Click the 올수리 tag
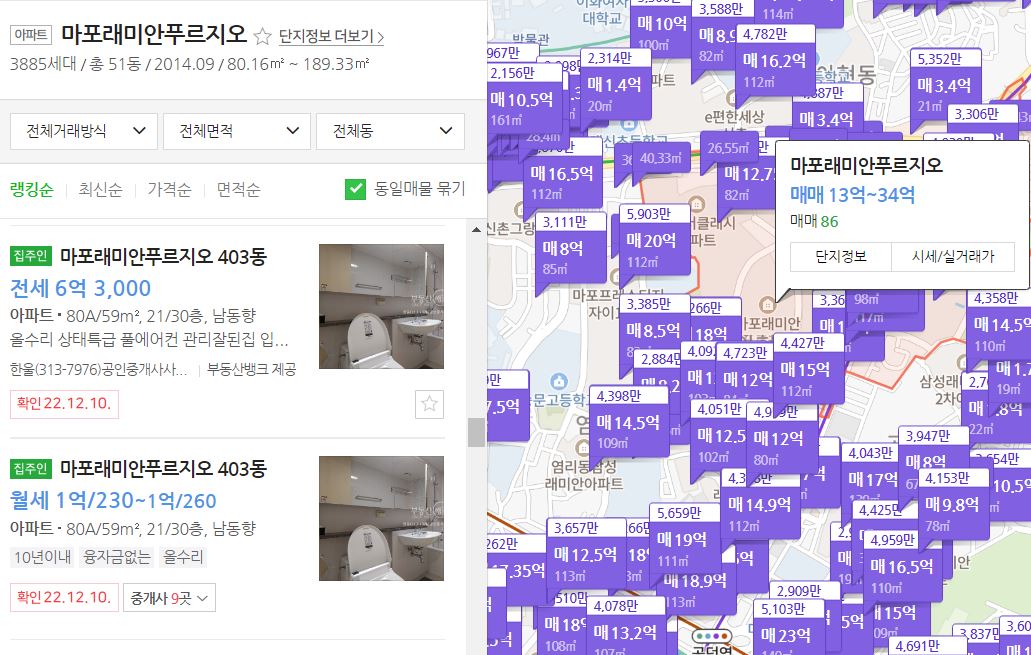 point(183,557)
